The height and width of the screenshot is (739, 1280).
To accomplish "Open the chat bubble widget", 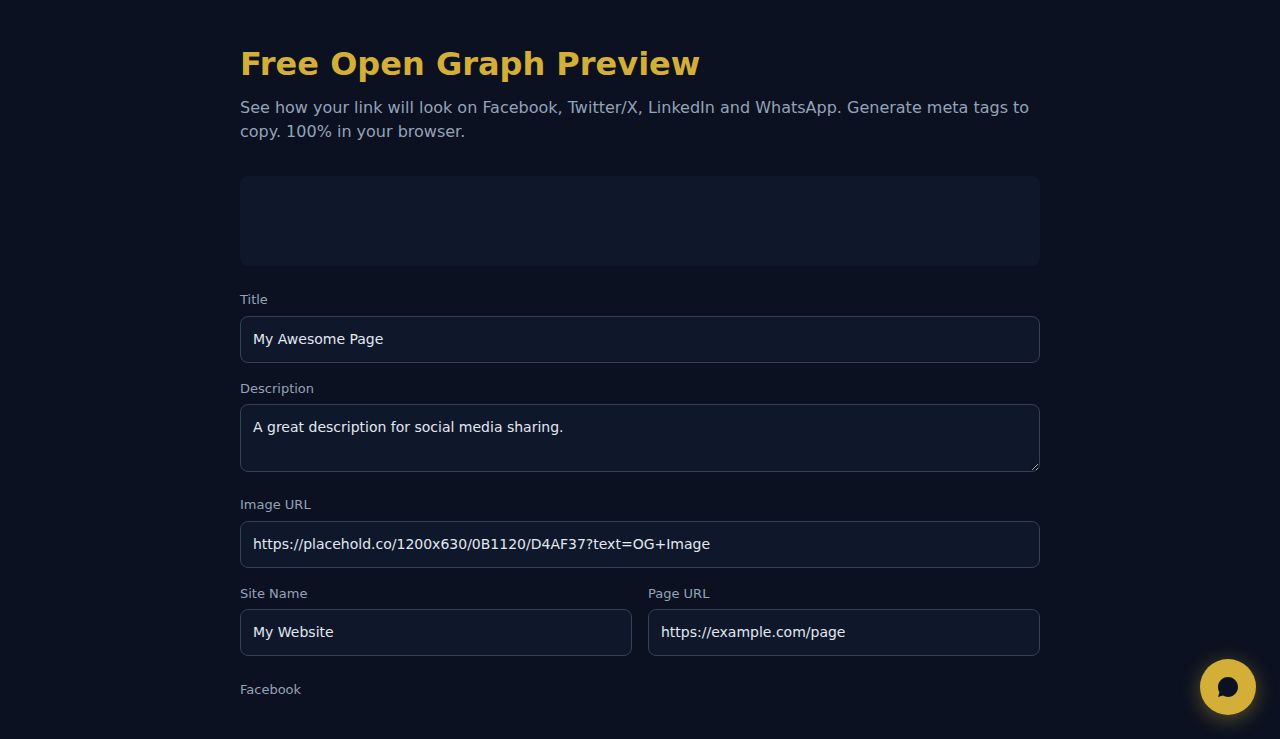I will pos(1227,687).
